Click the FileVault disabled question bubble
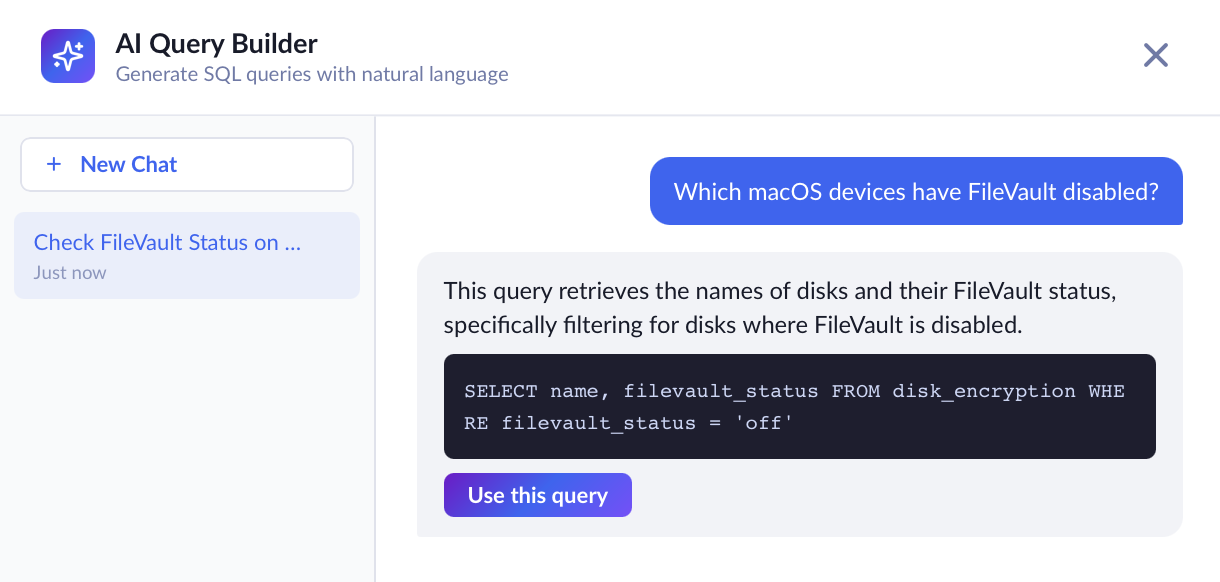The width and height of the screenshot is (1220, 582). (916, 191)
